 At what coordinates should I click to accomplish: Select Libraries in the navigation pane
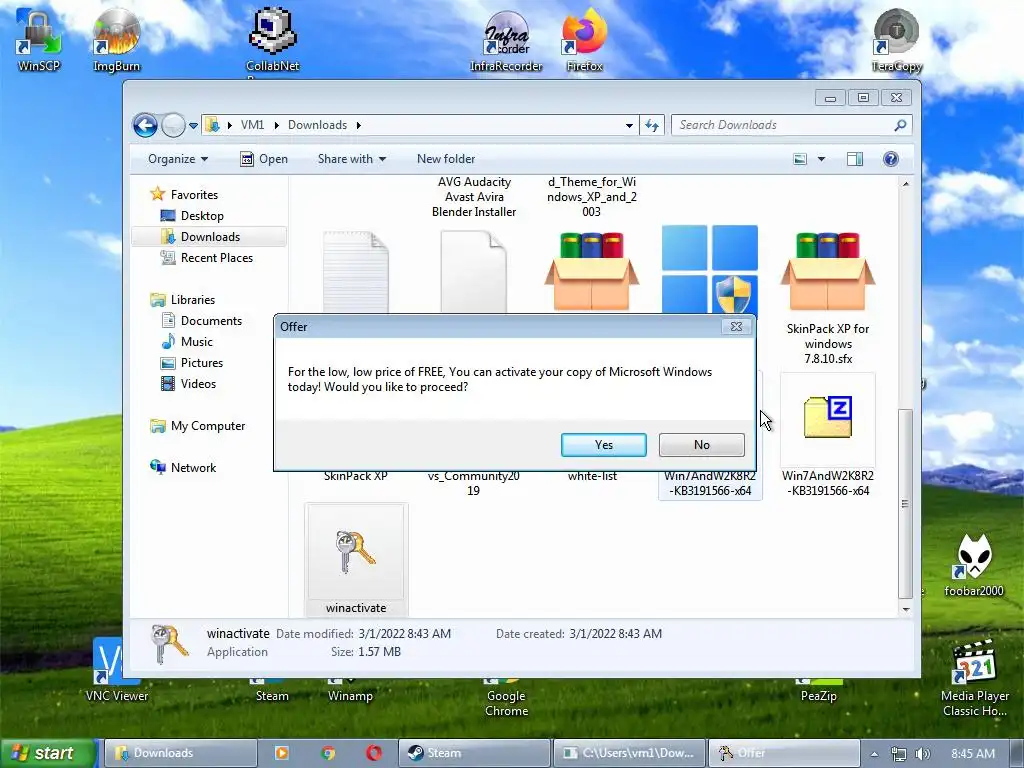point(192,300)
